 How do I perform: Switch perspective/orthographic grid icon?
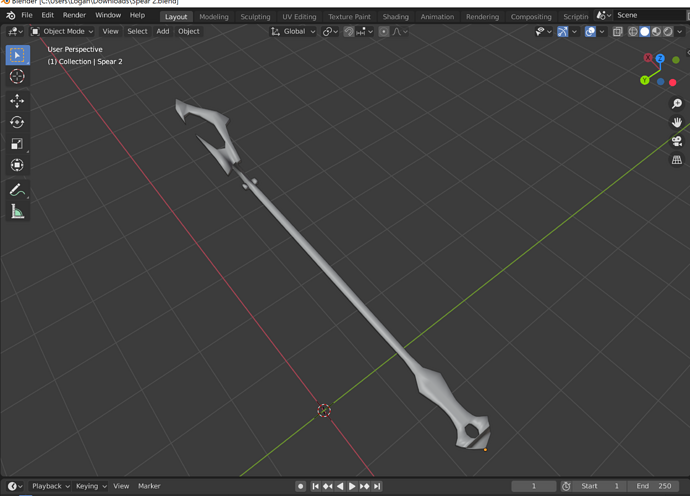click(677, 160)
